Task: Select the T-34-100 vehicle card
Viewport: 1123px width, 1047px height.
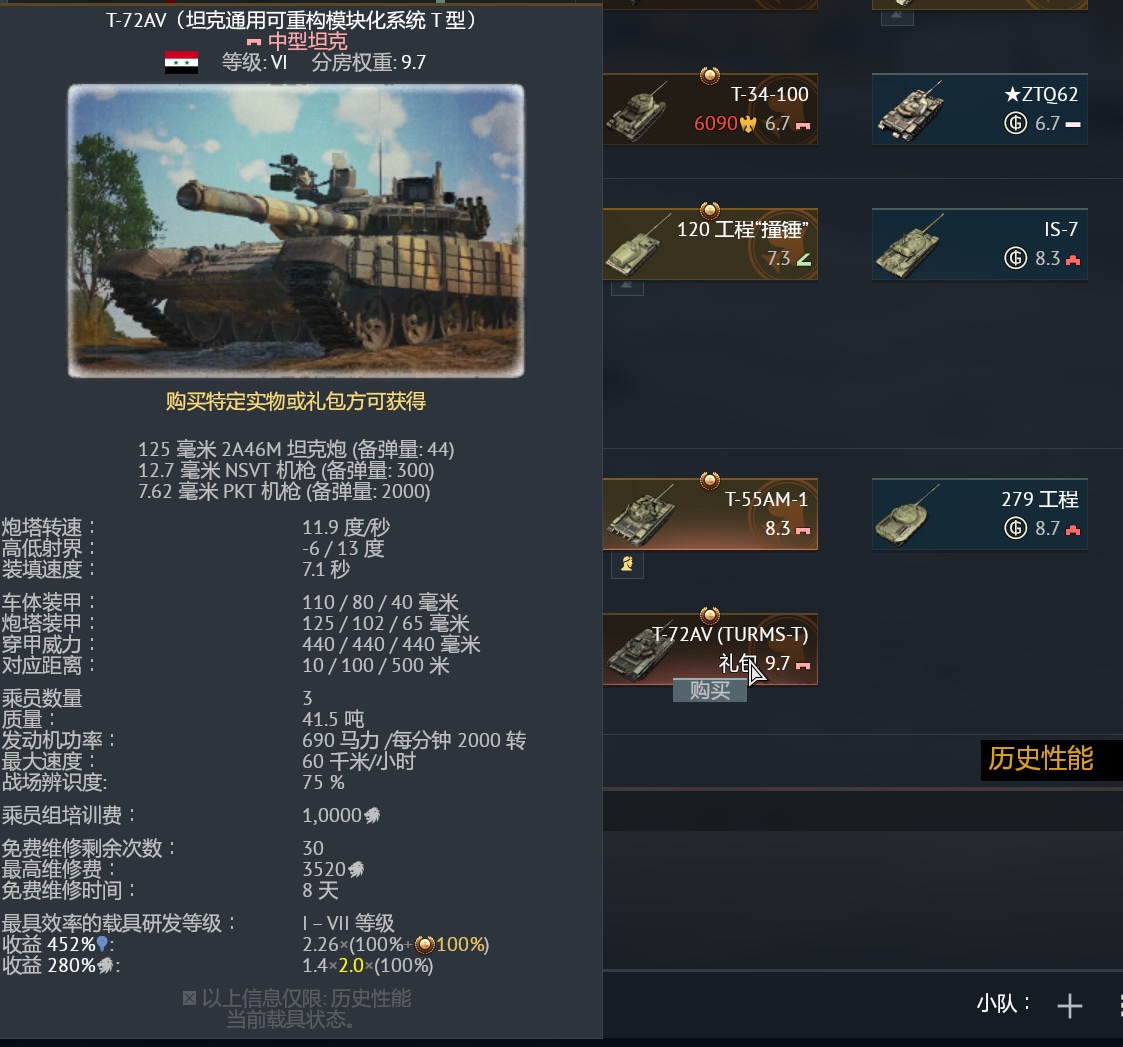Action: coord(710,109)
